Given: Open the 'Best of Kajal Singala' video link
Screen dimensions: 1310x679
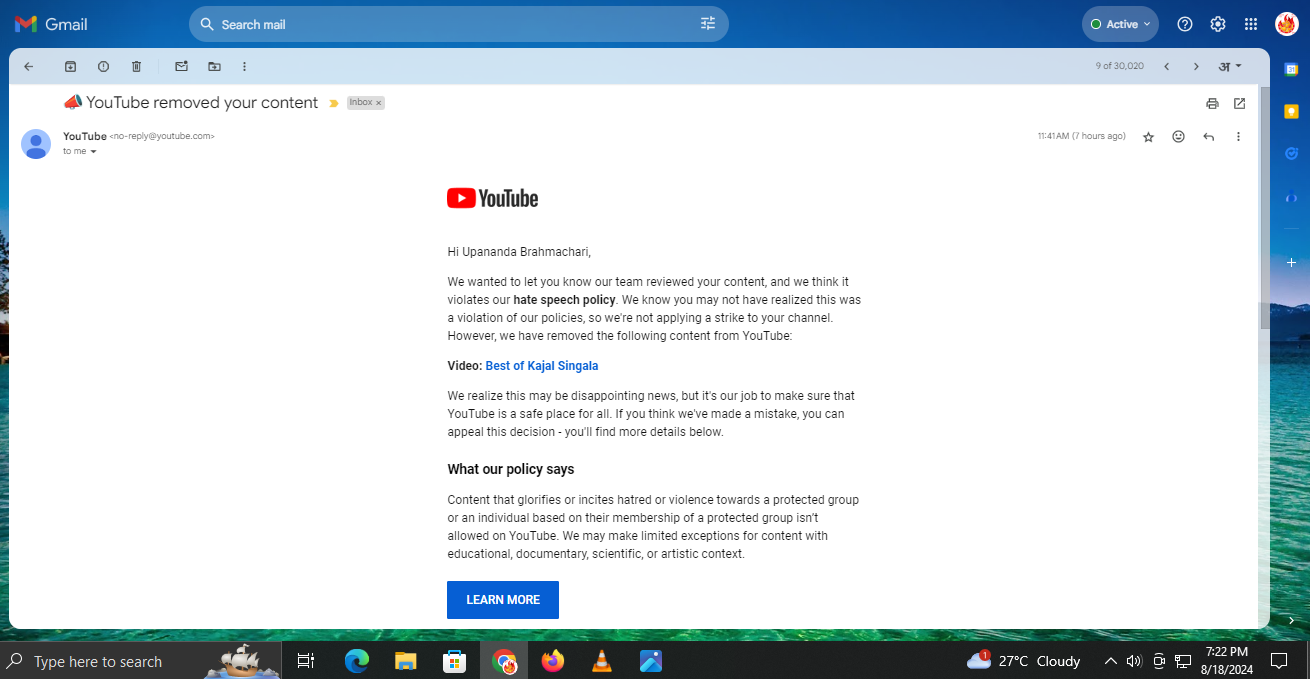Looking at the screenshot, I should pos(541,366).
